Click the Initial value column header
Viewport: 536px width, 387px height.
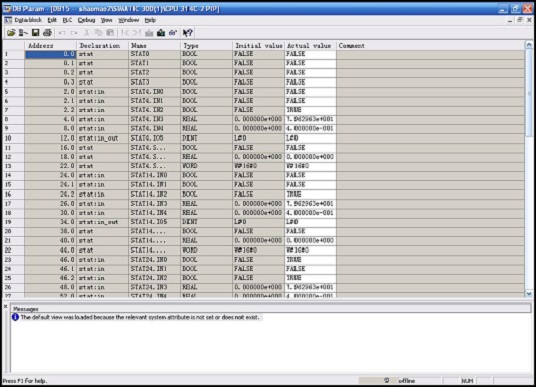tap(258, 45)
